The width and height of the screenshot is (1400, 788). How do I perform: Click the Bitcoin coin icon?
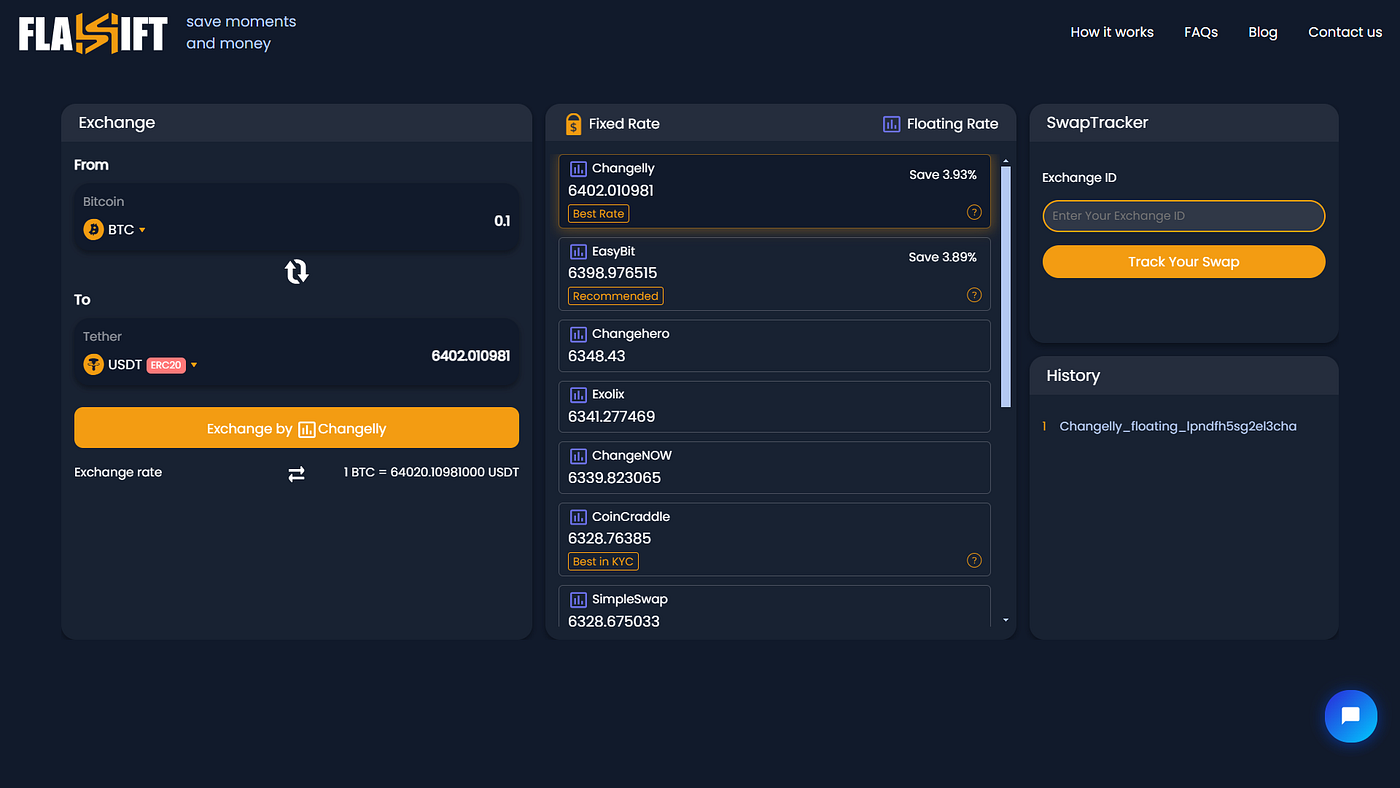93,229
